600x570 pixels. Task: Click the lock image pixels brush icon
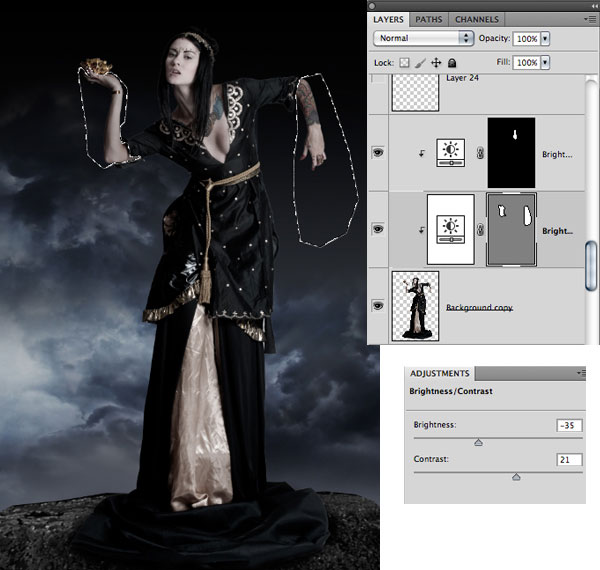coord(422,62)
